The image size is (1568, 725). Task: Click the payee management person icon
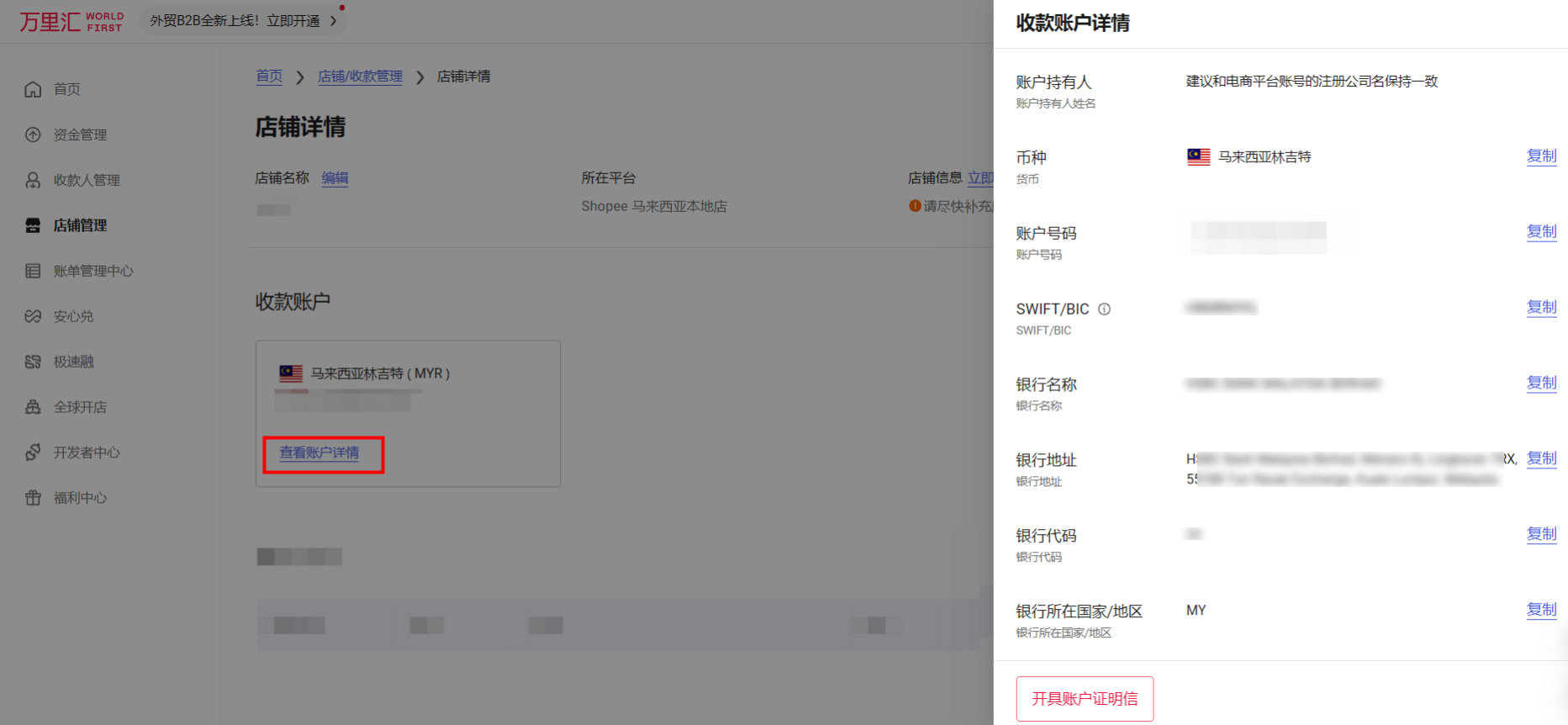[x=33, y=180]
